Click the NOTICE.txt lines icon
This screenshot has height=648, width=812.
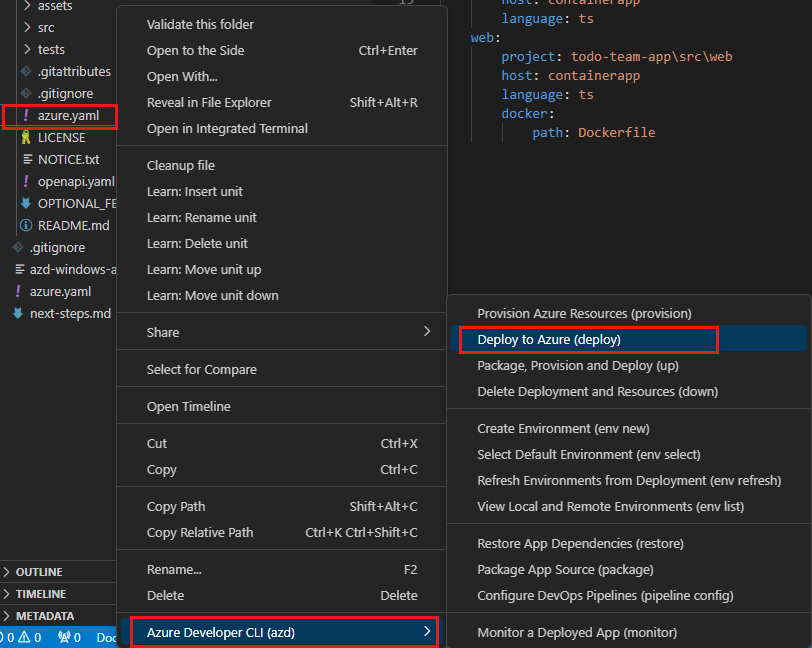click(27, 160)
